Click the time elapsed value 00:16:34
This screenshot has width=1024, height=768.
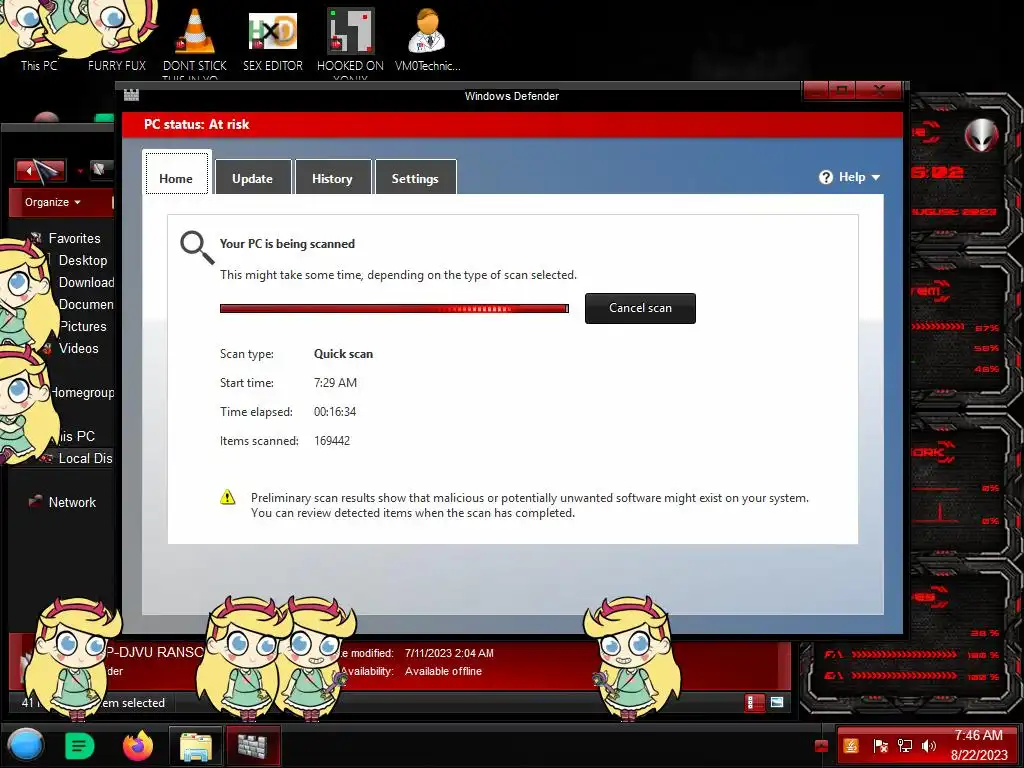tap(335, 412)
